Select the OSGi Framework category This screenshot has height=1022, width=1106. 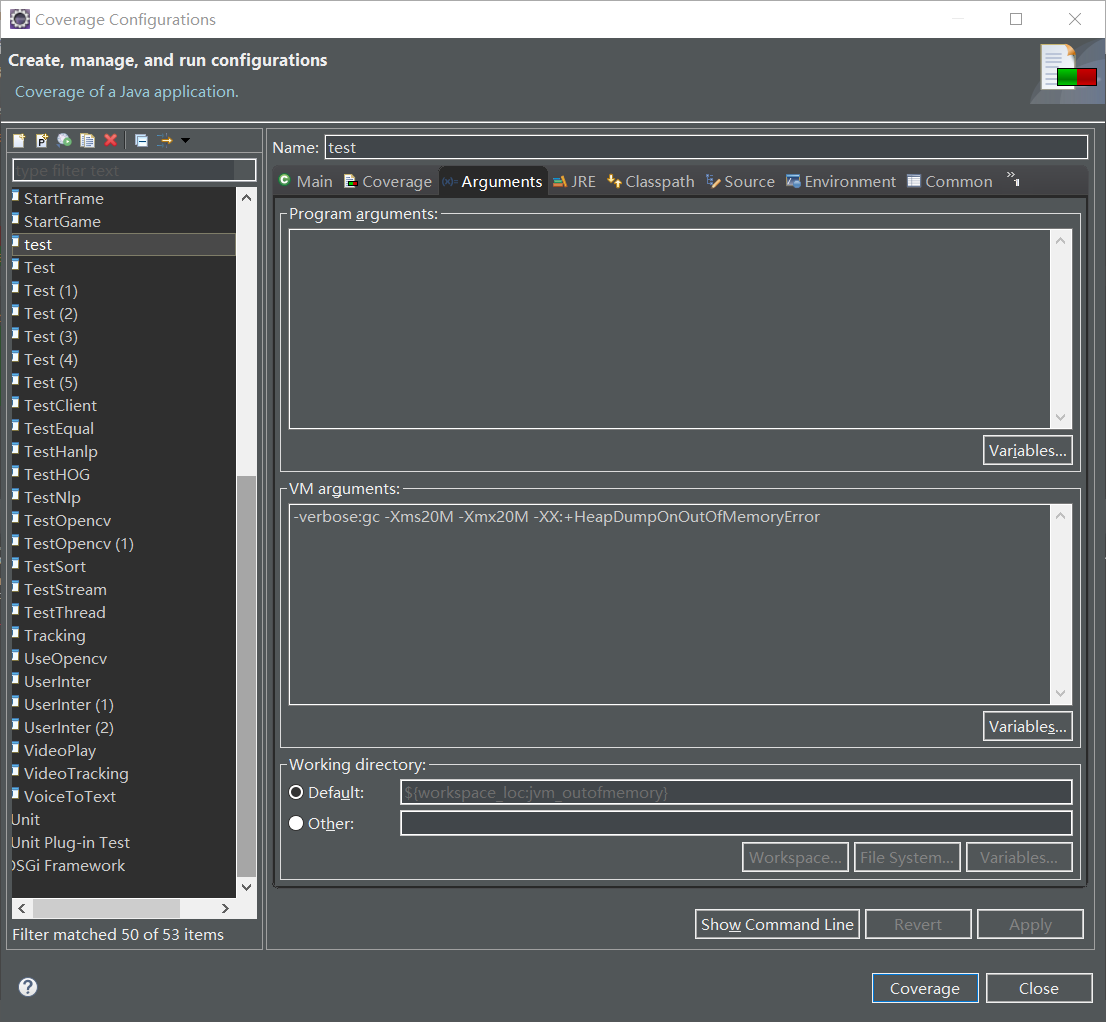click(x=68, y=865)
